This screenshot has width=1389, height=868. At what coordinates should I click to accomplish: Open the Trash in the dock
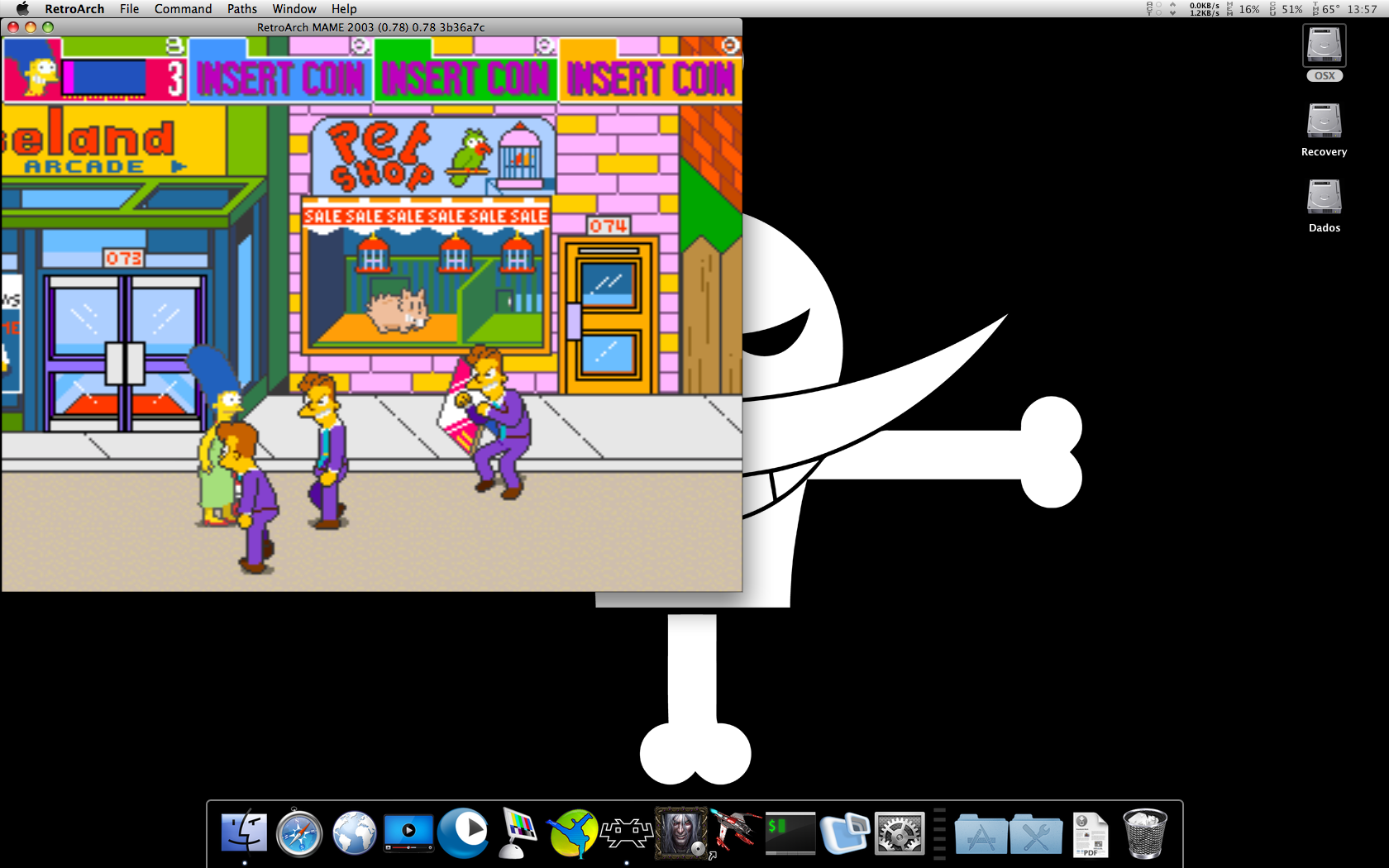pyautogui.click(x=1144, y=833)
